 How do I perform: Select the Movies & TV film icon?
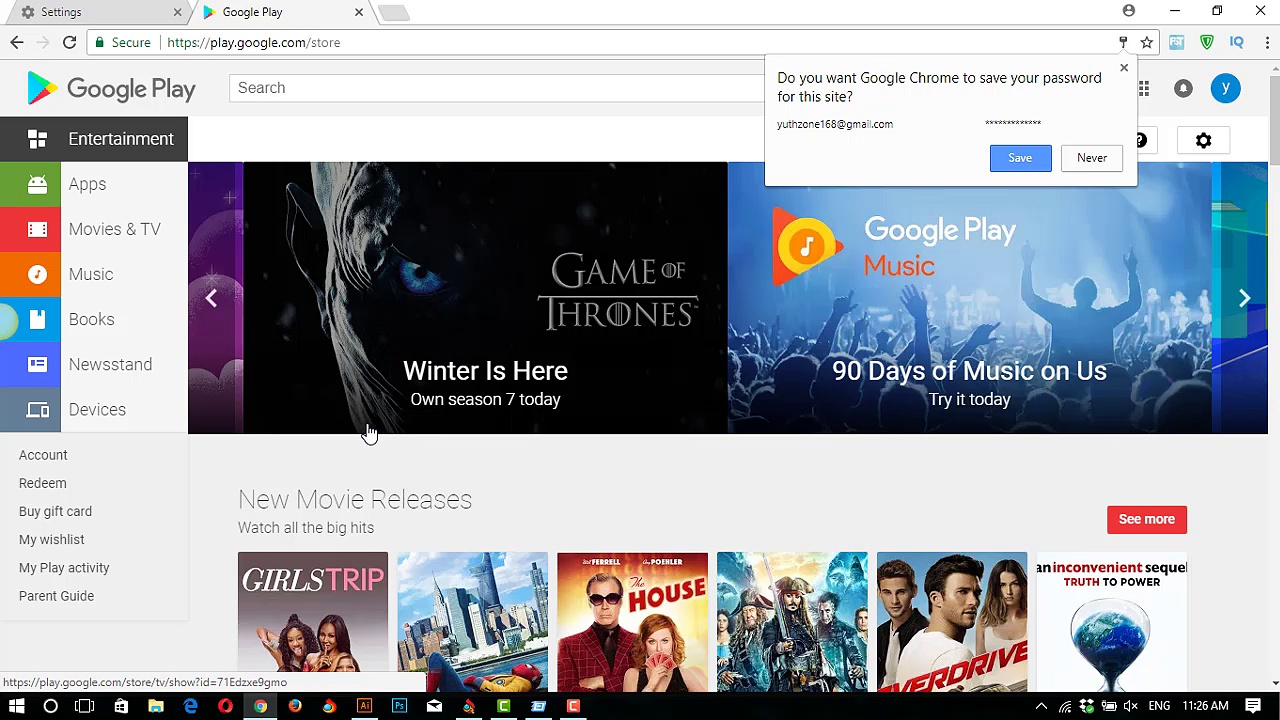[x=37, y=229]
